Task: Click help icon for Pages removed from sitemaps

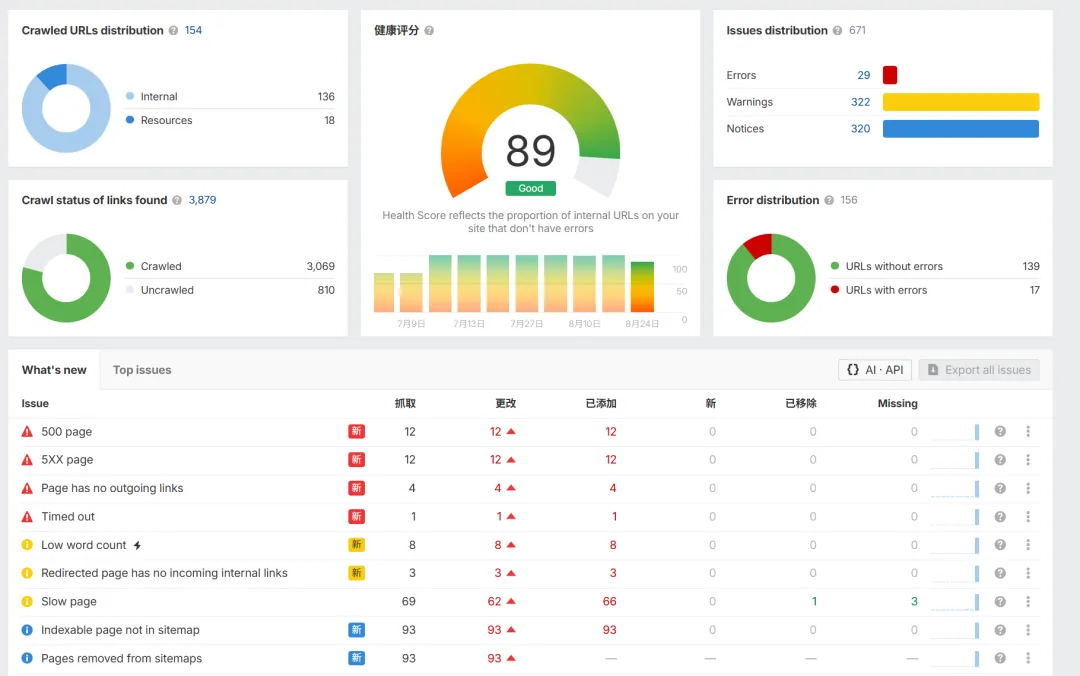Action: (1000, 658)
